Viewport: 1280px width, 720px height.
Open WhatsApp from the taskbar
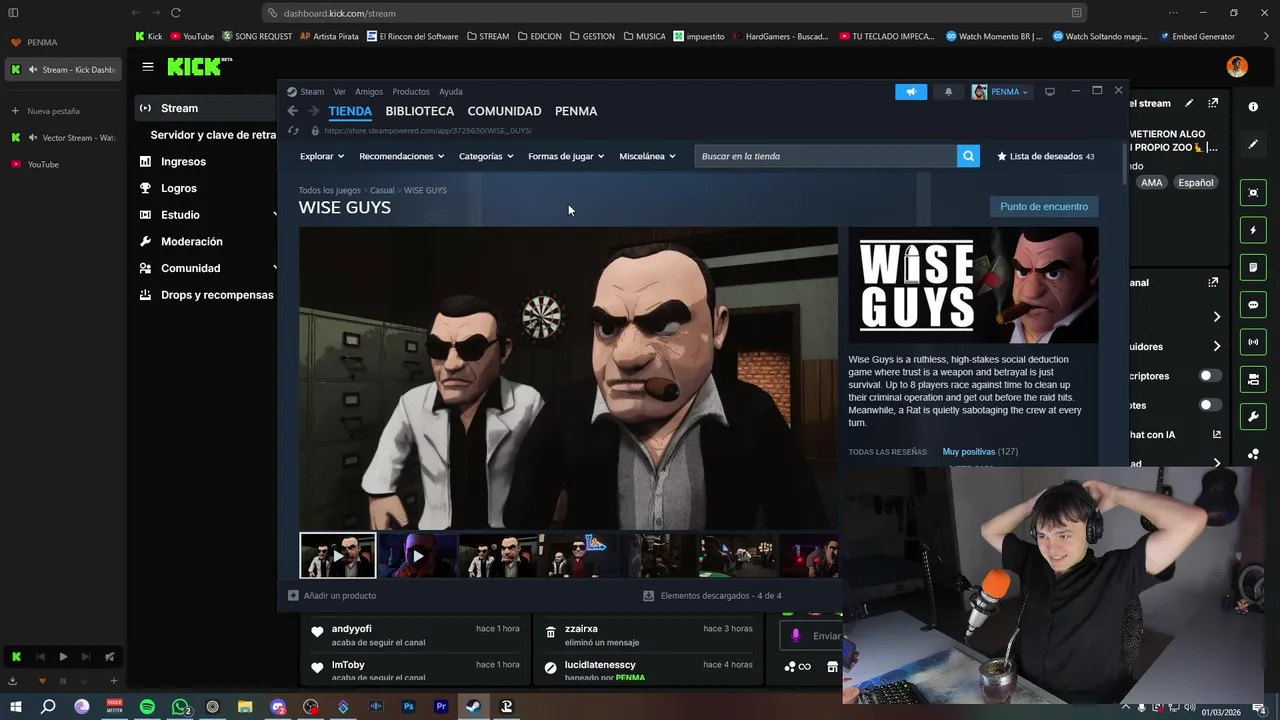click(180, 707)
